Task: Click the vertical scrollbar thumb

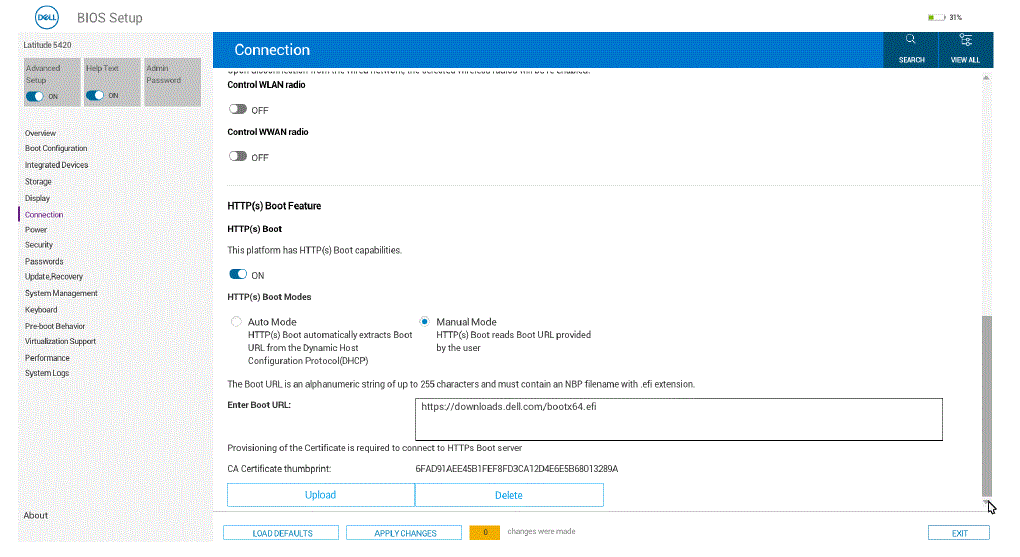Action: pyautogui.click(x=987, y=406)
